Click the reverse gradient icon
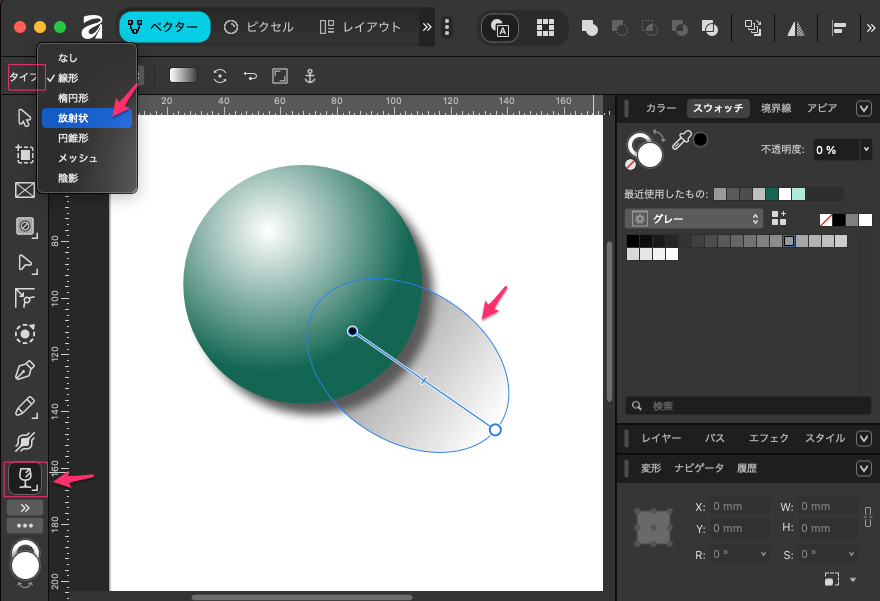The width and height of the screenshot is (880, 601). [249, 76]
